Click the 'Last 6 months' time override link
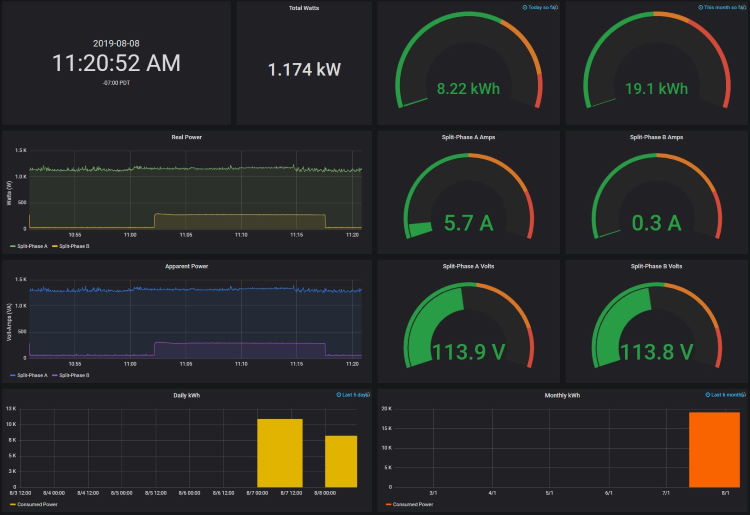This screenshot has height=515, width=750. pyautogui.click(x=728, y=395)
